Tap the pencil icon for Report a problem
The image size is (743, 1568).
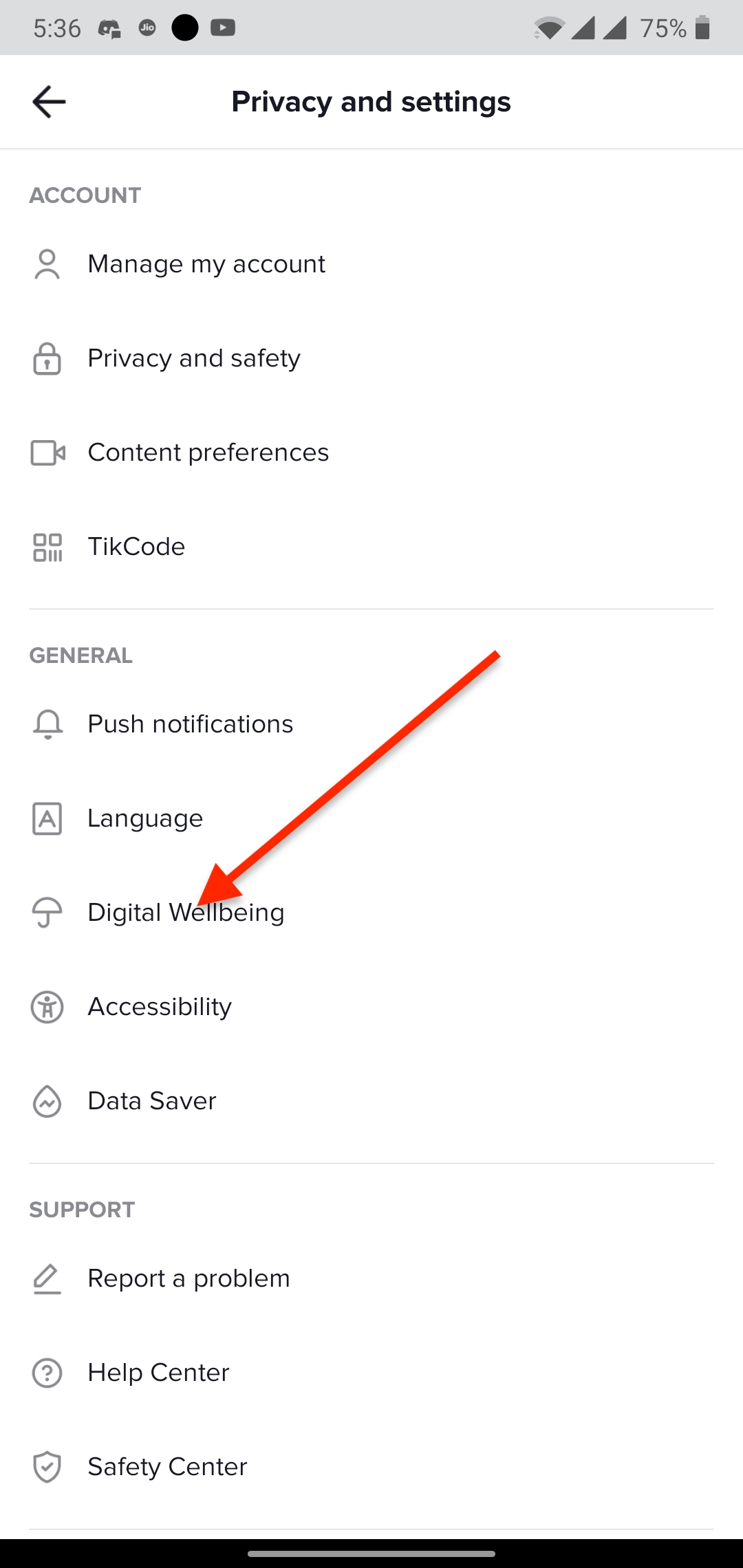[x=47, y=1278]
